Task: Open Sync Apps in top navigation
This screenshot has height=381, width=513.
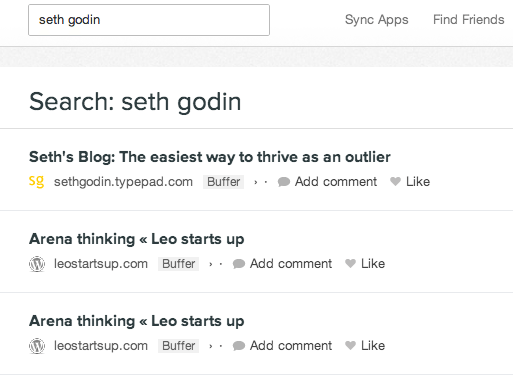Action: click(377, 20)
